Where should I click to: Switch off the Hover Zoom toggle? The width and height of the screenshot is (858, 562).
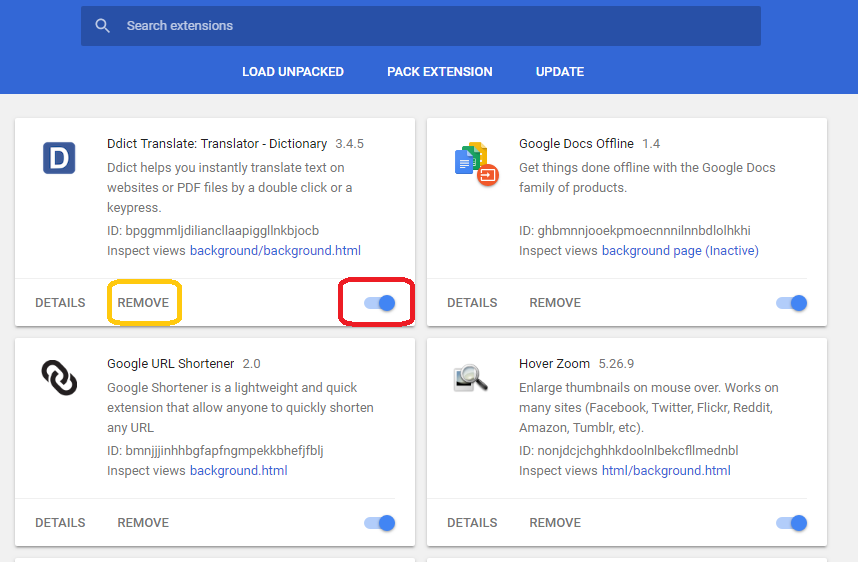click(x=791, y=523)
